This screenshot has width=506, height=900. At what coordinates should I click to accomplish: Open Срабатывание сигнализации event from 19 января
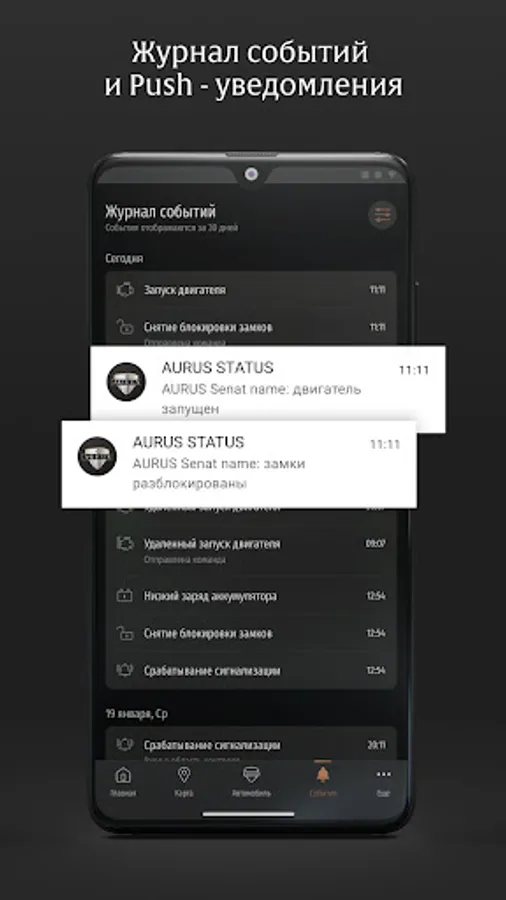click(x=251, y=745)
